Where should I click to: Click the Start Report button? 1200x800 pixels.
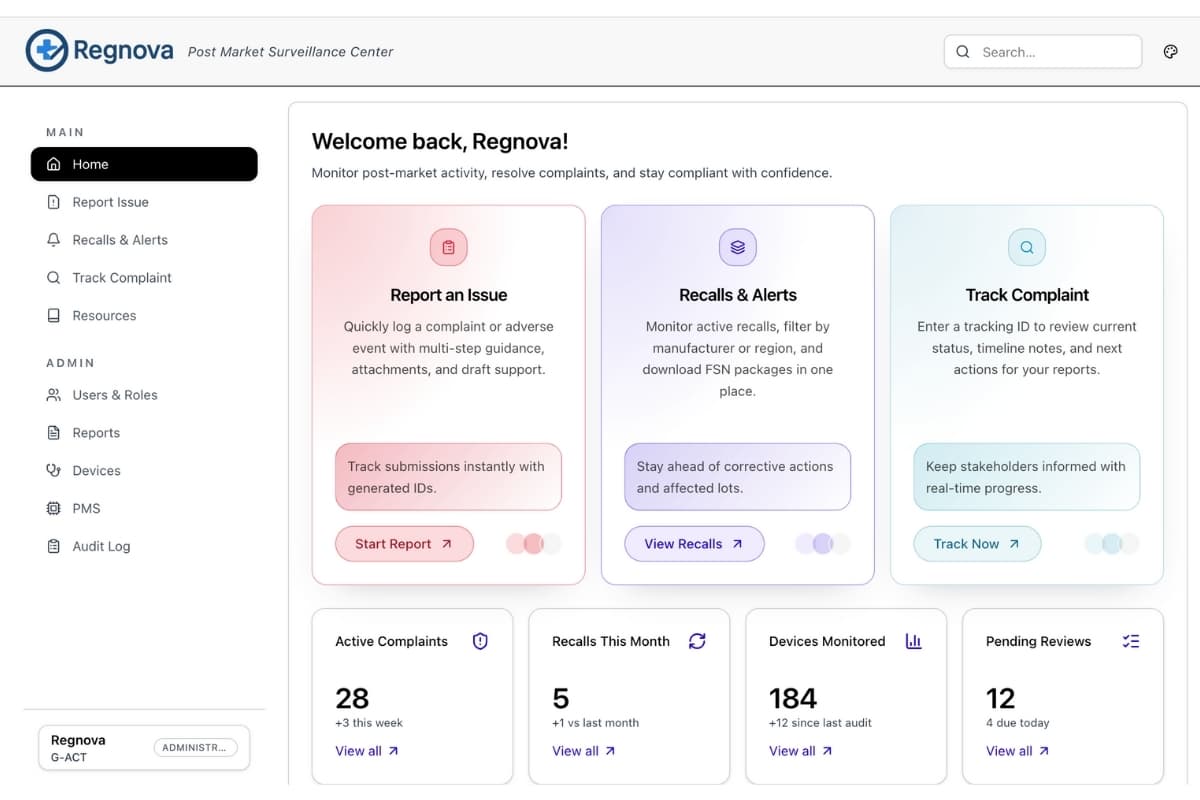[x=404, y=543]
